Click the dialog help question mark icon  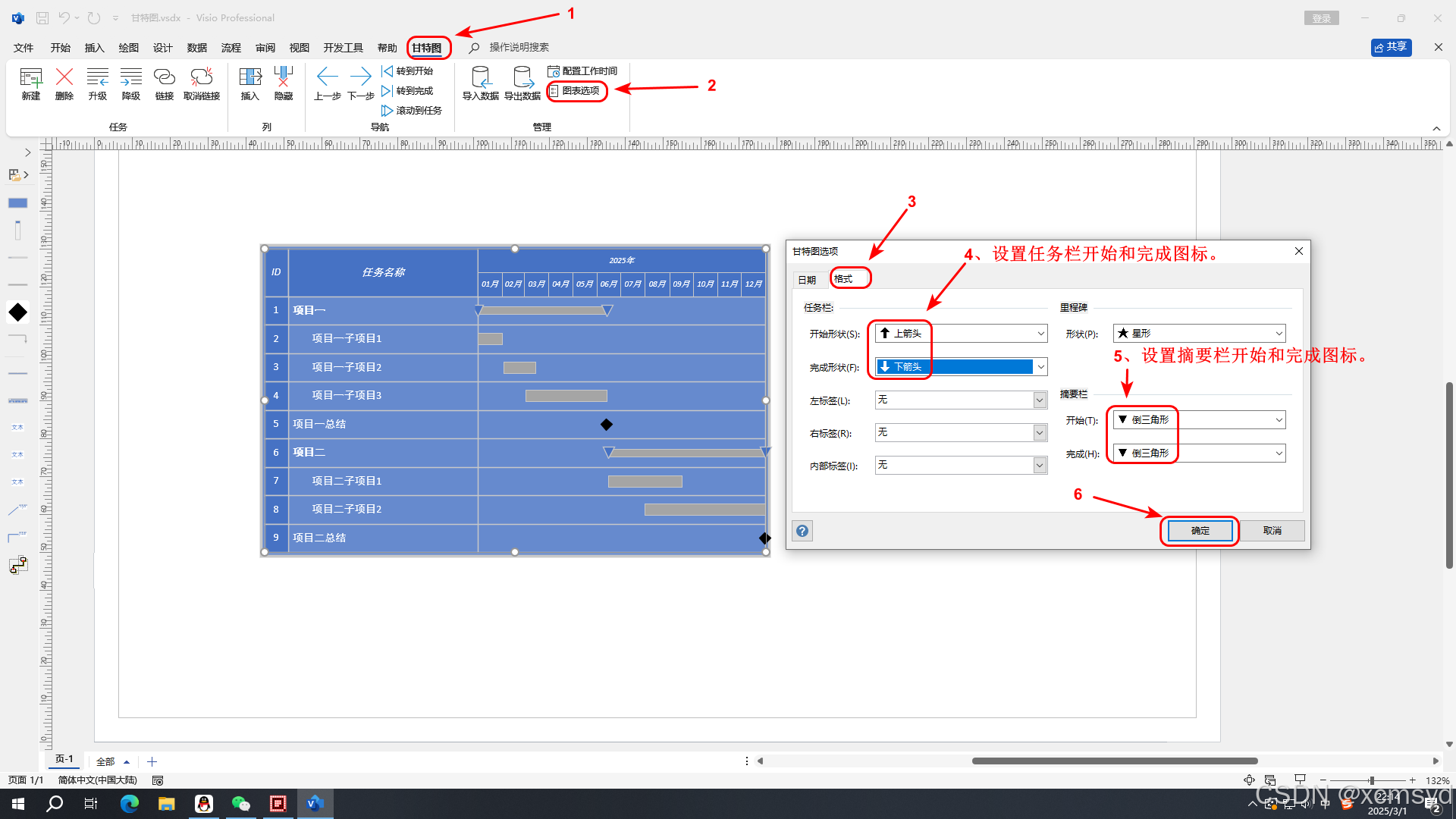tap(802, 531)
